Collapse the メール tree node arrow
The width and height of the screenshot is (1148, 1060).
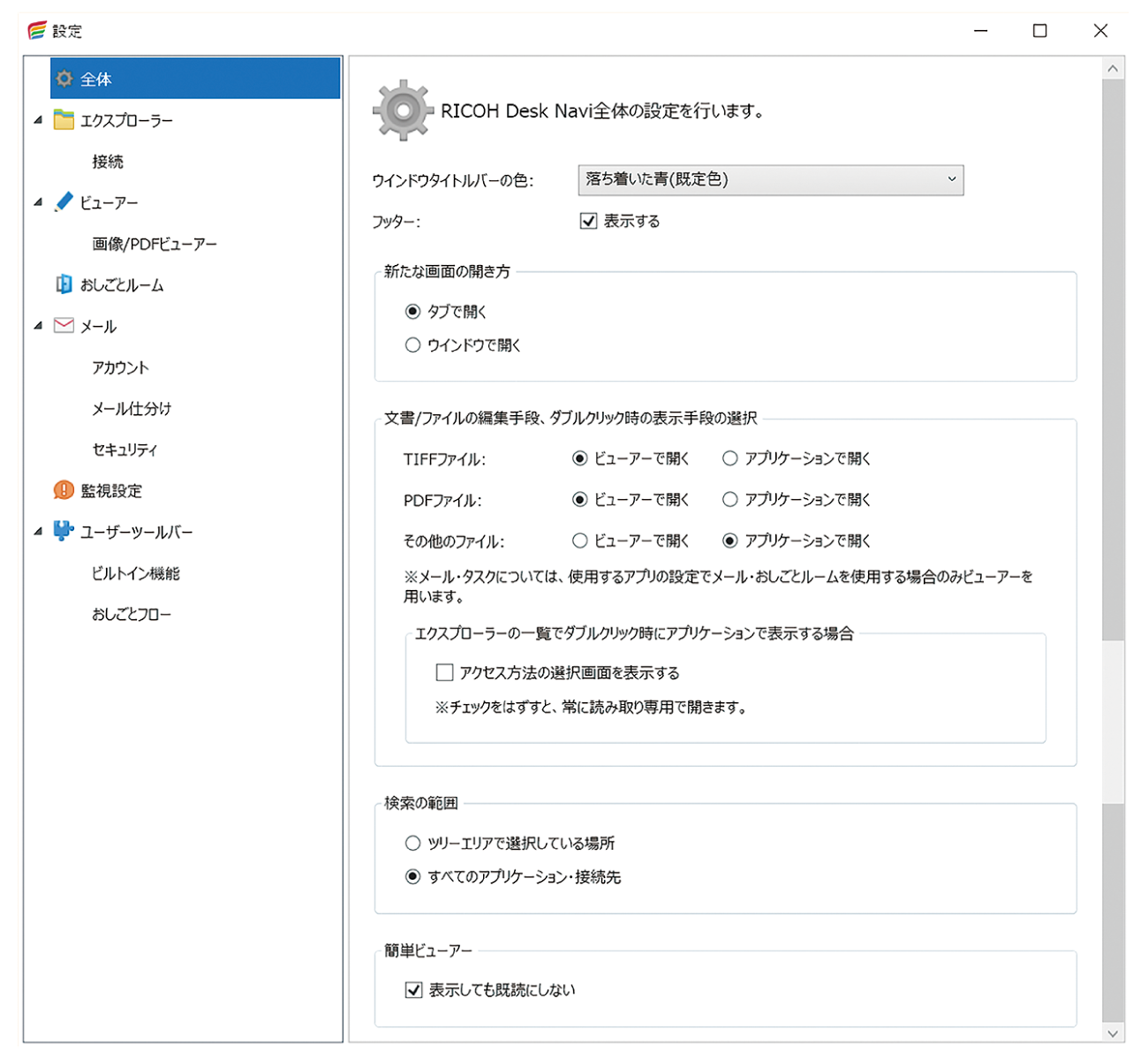pos(38,326)
